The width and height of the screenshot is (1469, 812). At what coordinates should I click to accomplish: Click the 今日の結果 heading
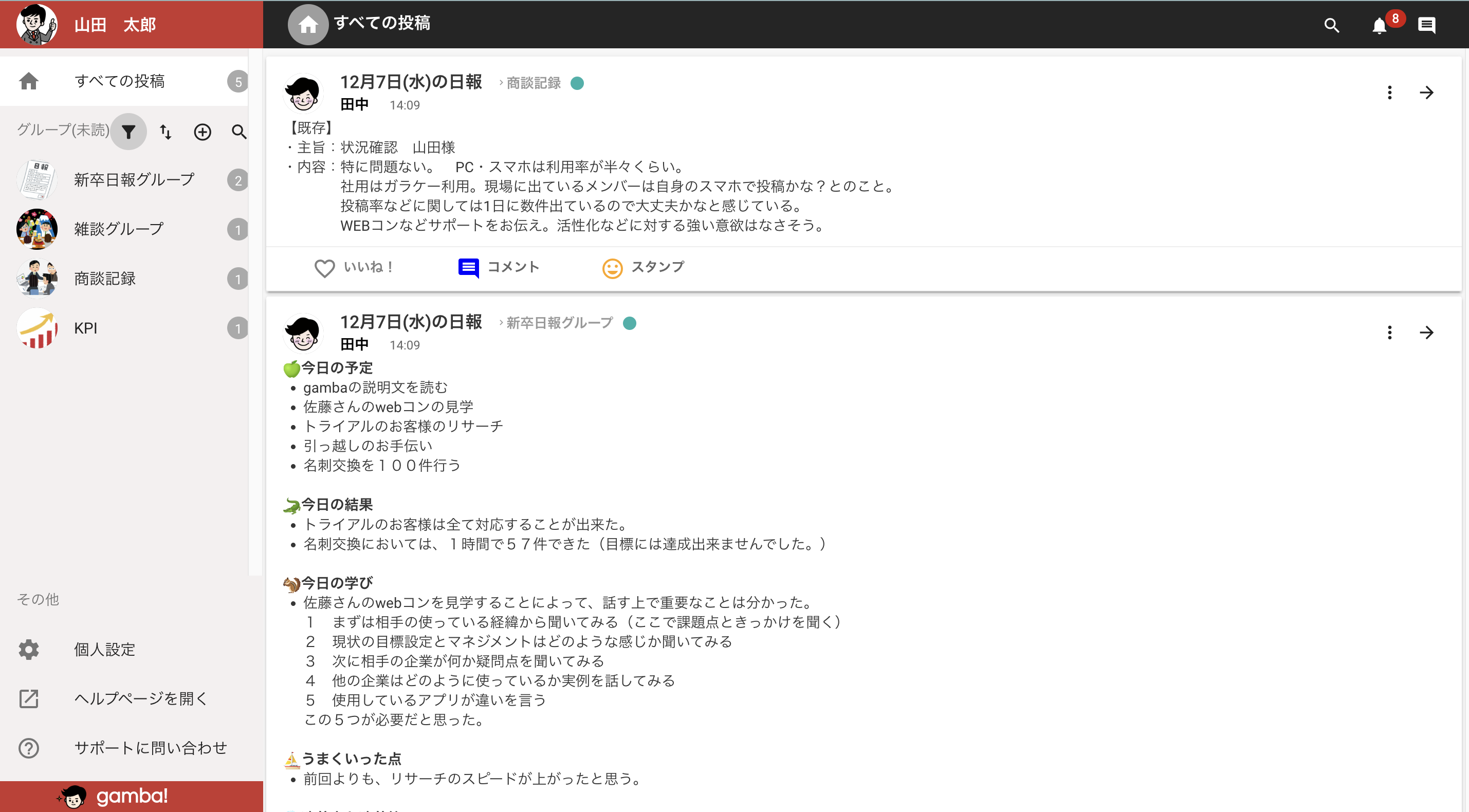click(337, 505)
